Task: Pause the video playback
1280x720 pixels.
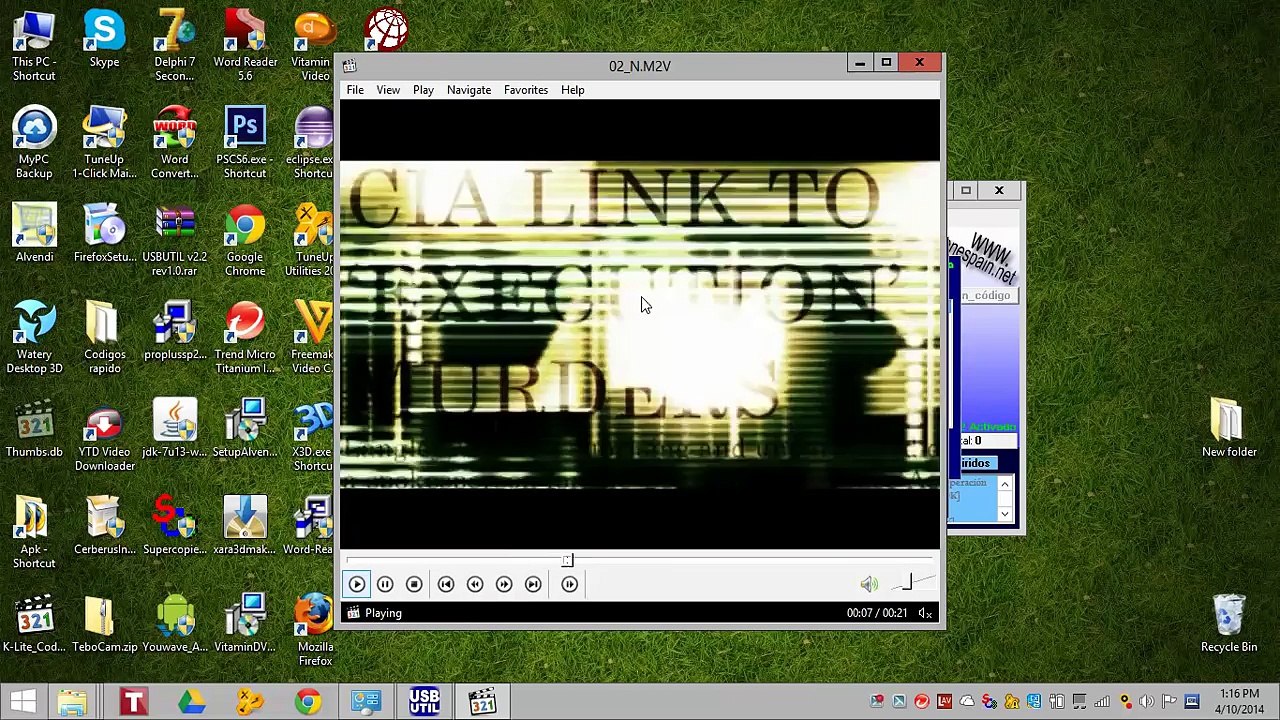Action: [x=385, y=584]
